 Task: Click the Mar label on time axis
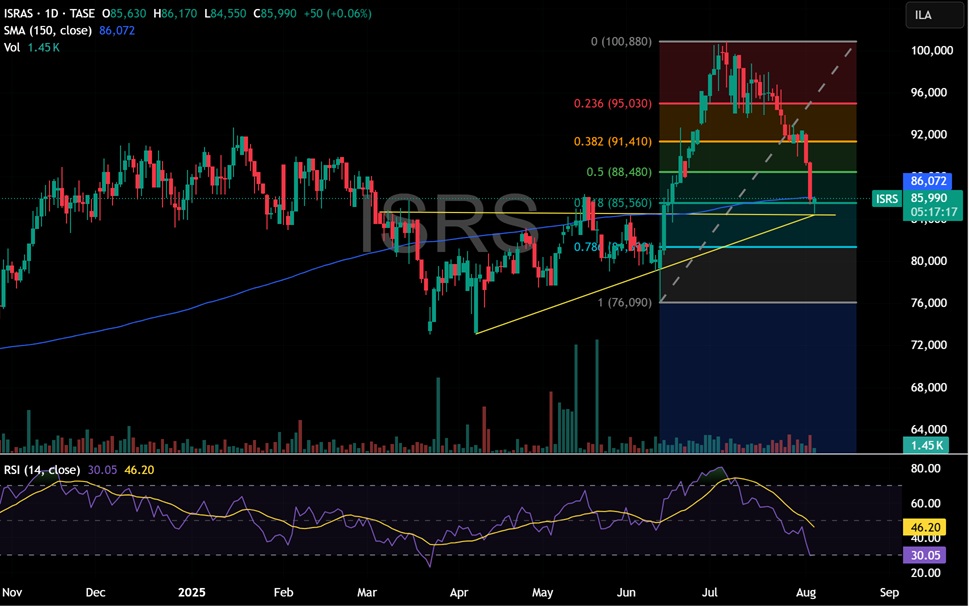[366, 592]
